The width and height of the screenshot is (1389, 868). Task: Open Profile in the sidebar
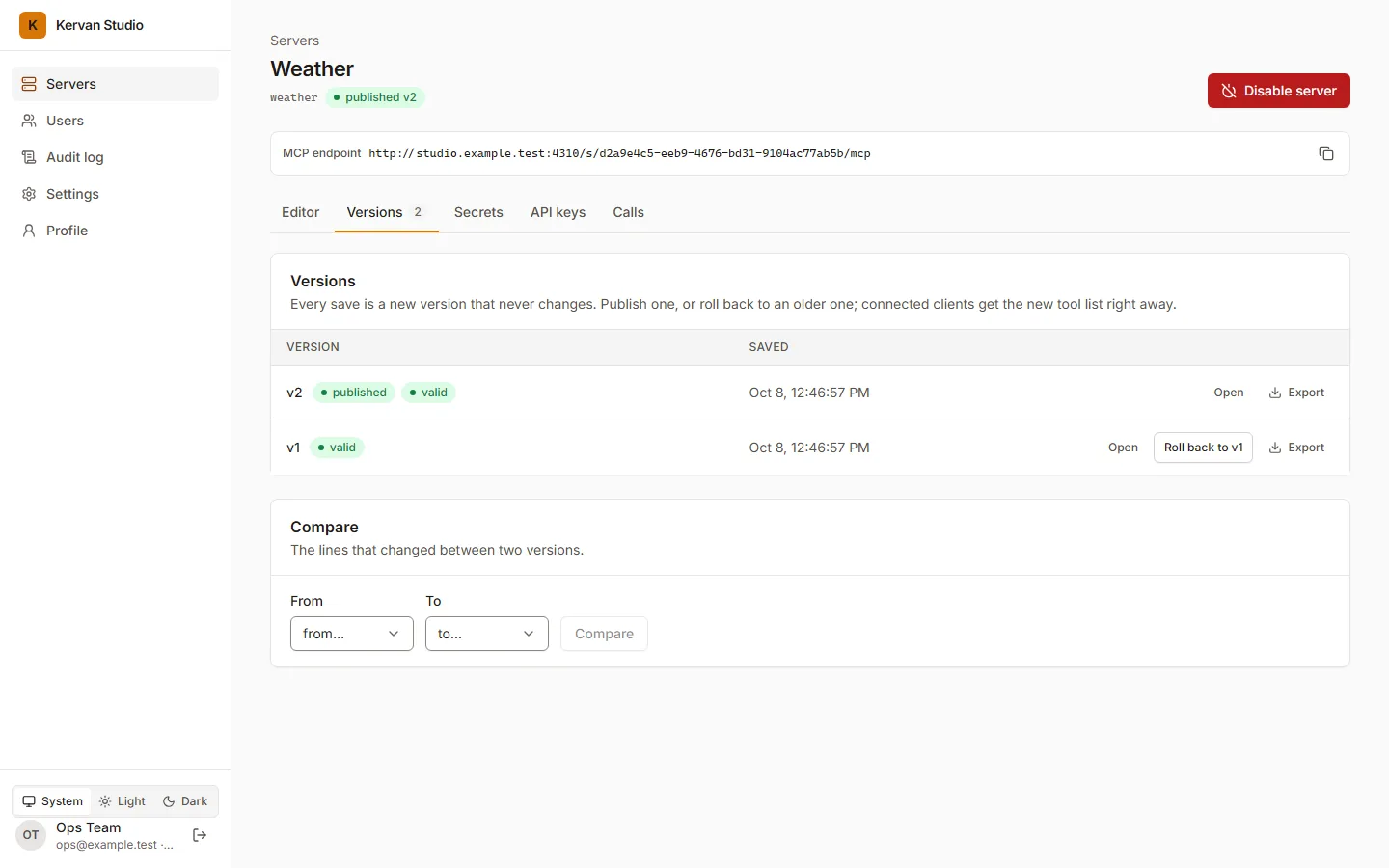[x=116, y=231]
